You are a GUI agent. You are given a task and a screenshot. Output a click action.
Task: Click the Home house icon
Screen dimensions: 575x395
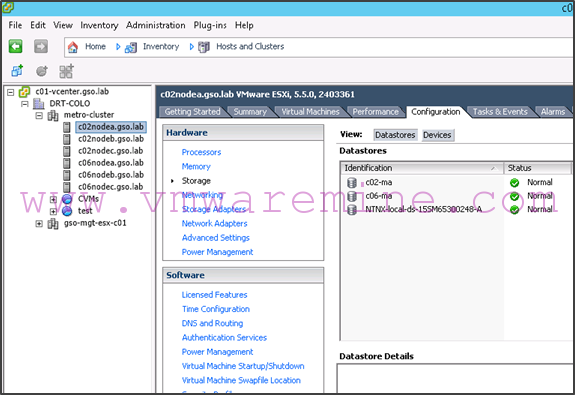tap(73, 47)
